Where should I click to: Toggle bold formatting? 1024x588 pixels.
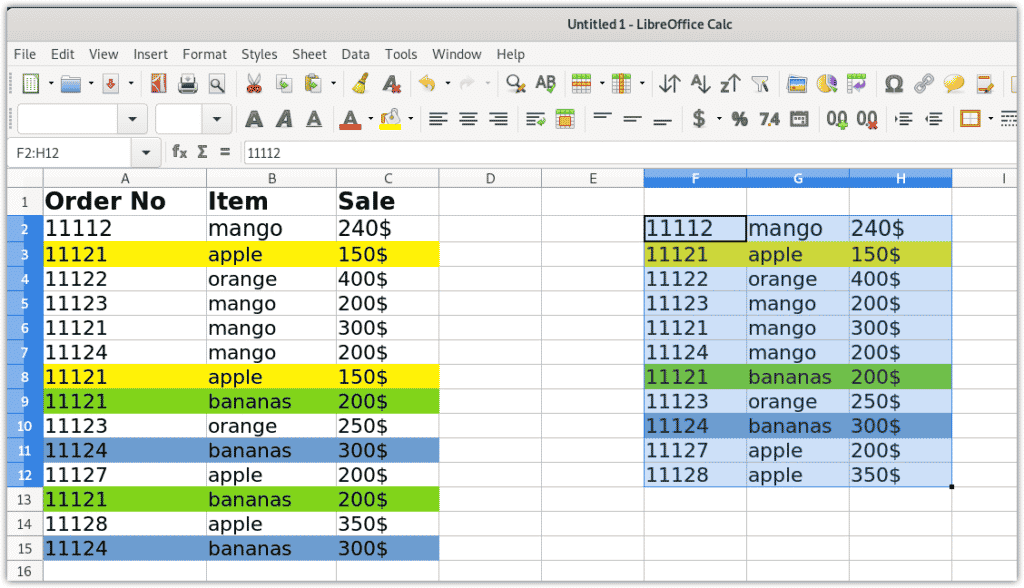tap(257, 118)
